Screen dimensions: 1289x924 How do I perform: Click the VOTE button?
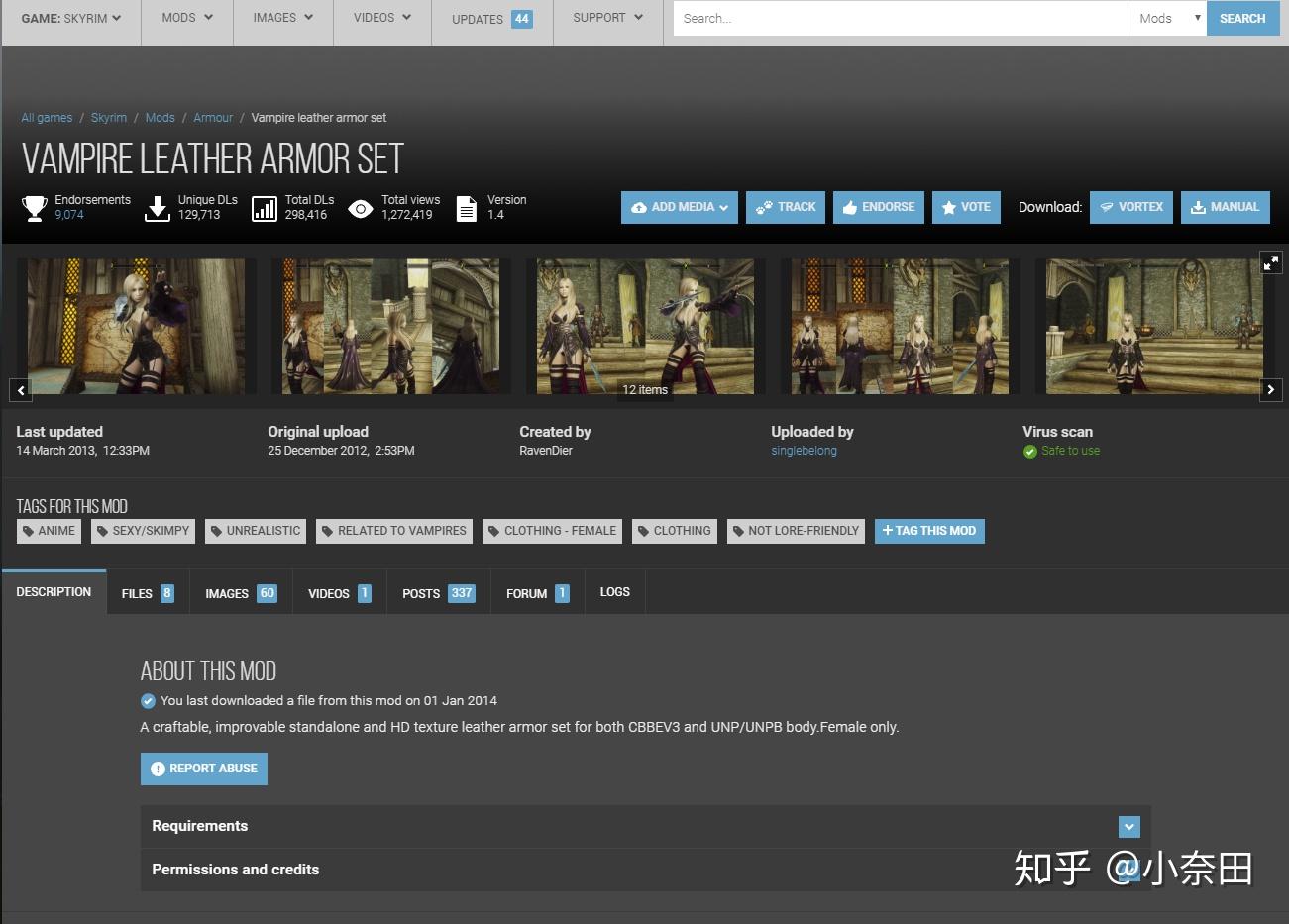click(x=967, y=207)
